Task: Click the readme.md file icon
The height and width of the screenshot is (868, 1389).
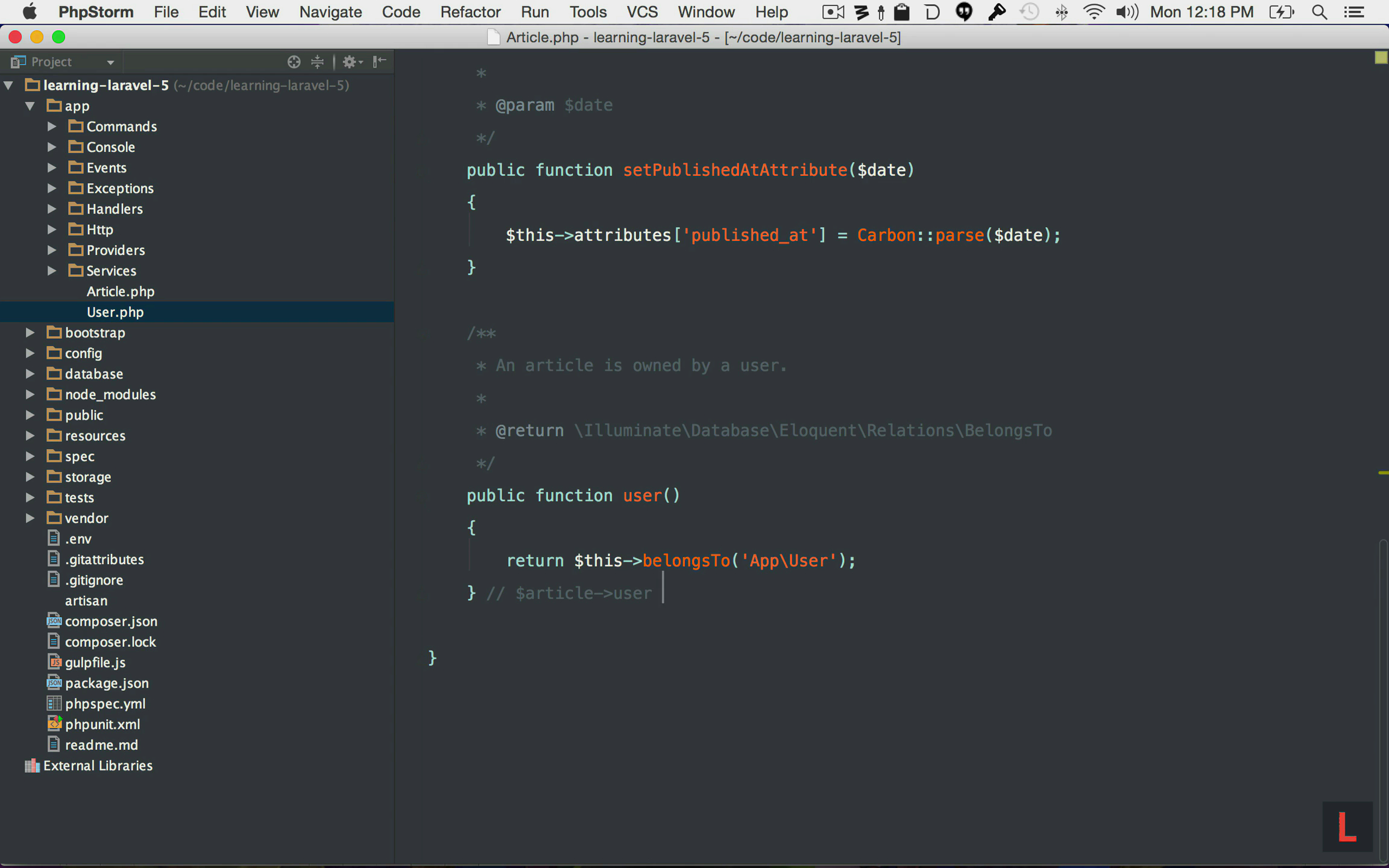Action: [x=54, y=744]
